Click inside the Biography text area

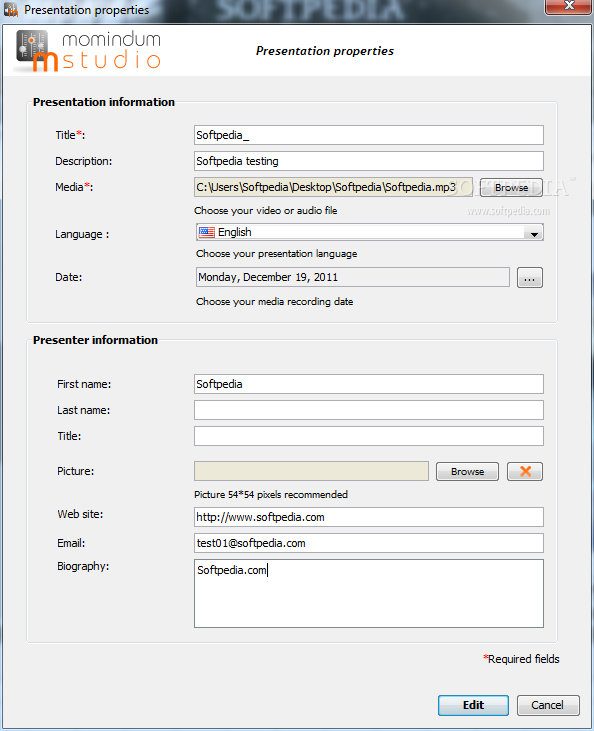click(369, 593)
